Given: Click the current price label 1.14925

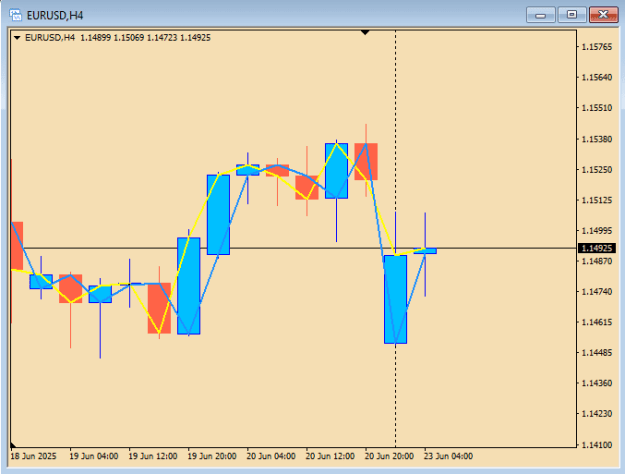Looking at the screenshot, I should [x=597, y=248].
